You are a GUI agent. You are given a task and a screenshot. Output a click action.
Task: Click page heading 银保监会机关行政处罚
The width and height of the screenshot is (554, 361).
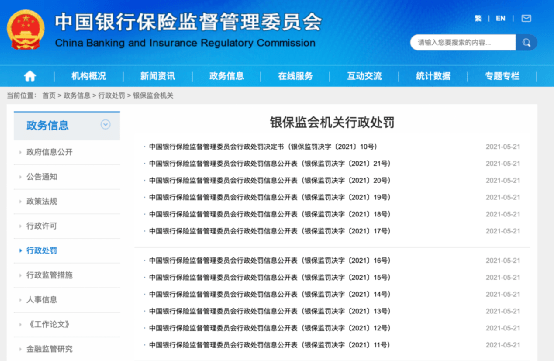tap(332, 122)
